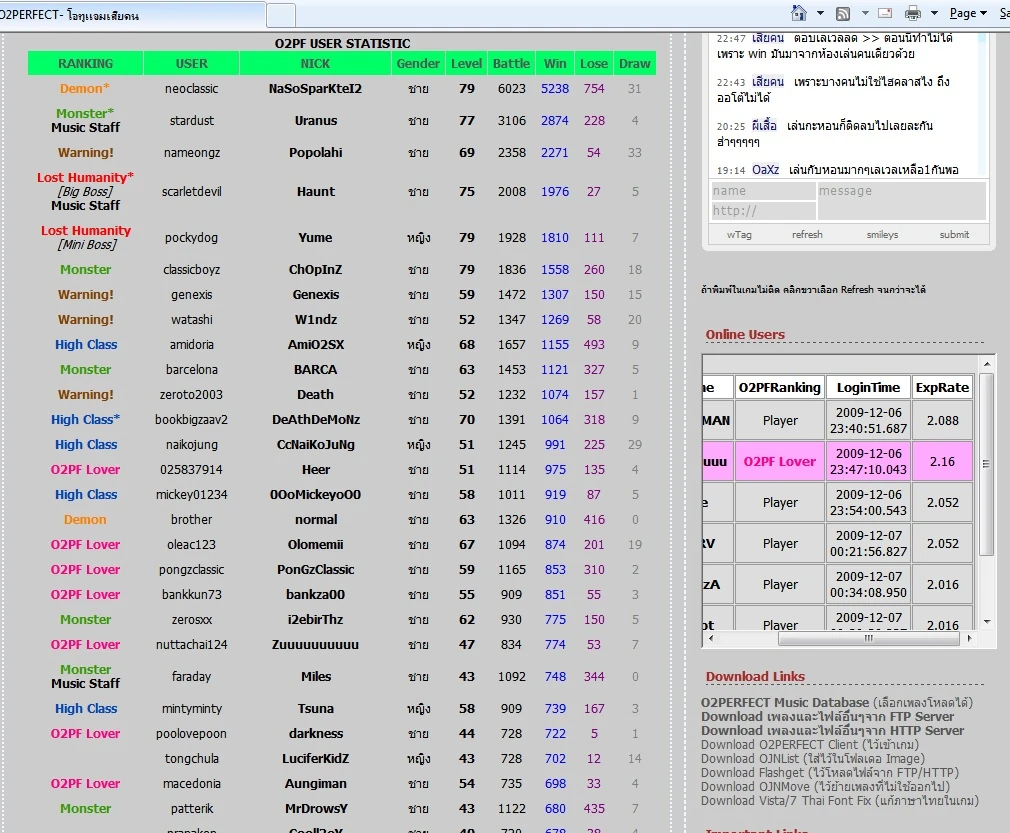Click nick Yume in the table
Image resolution: width=1010 pixels, height=833 pixels.
coord(315,237)
